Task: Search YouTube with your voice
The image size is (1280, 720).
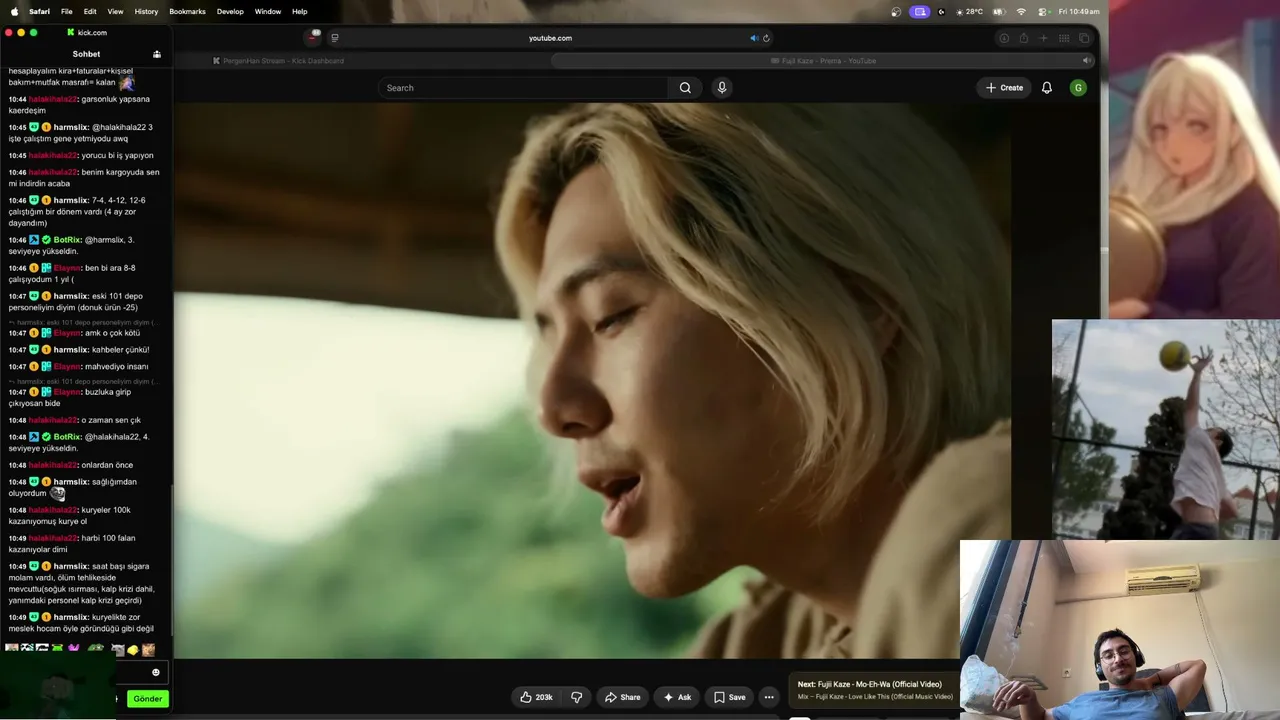Action: click(x=722, y=88)
